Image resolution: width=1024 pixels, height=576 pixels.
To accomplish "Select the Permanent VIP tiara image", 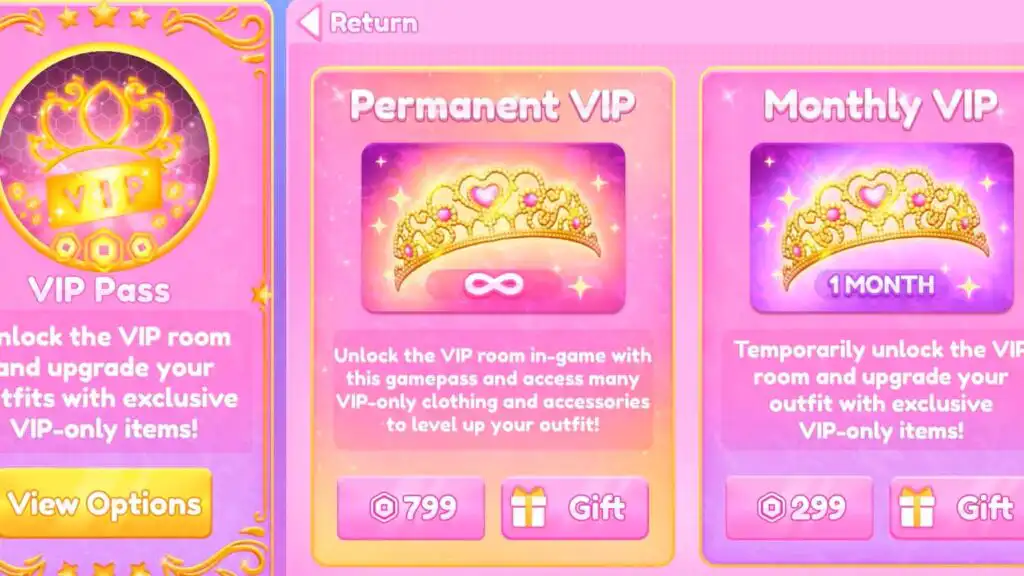I will 493,228.
